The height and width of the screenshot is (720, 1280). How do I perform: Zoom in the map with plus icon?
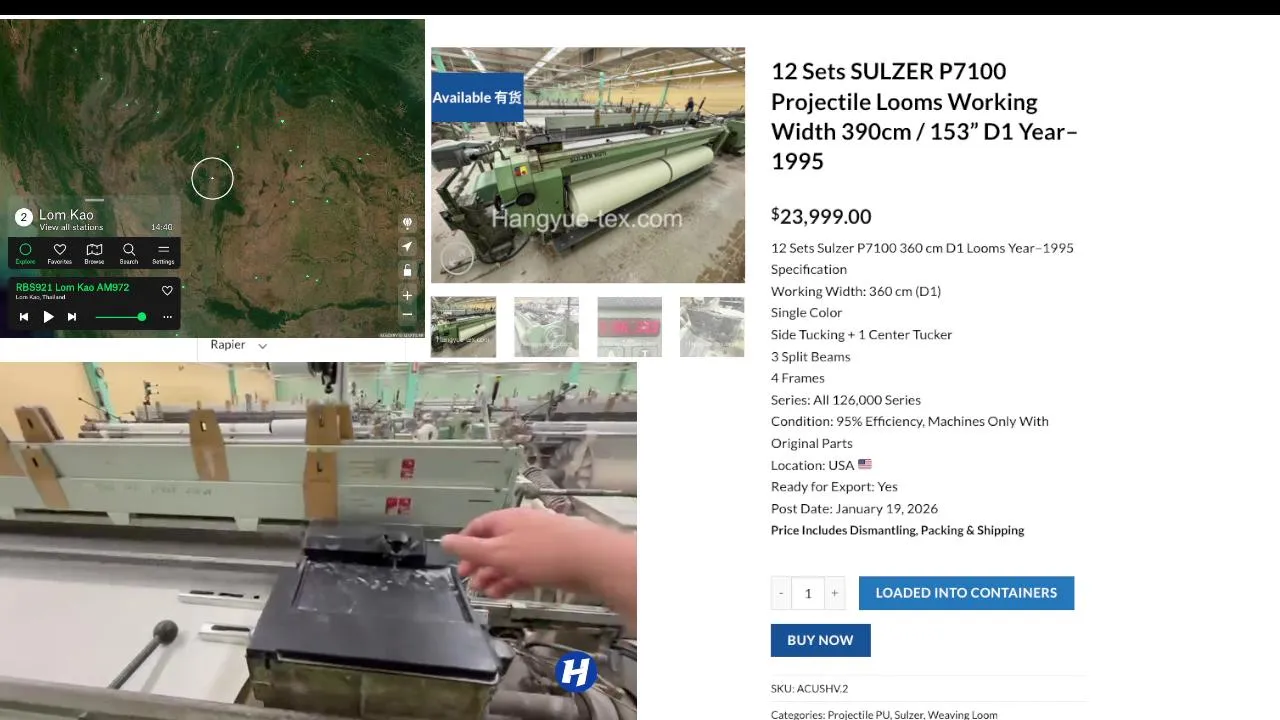click(407, 295)
